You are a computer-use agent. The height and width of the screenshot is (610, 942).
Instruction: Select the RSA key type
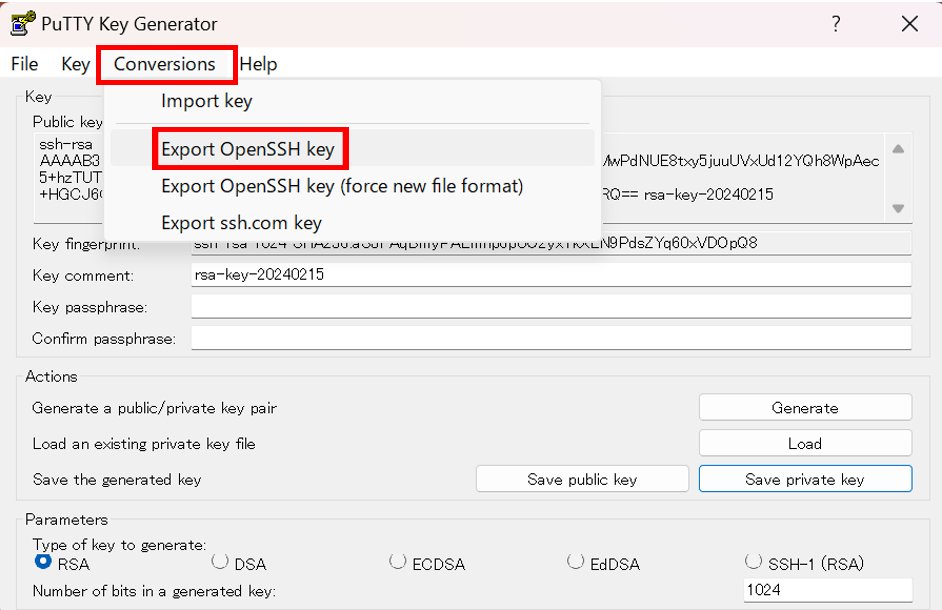coord(42,562)
